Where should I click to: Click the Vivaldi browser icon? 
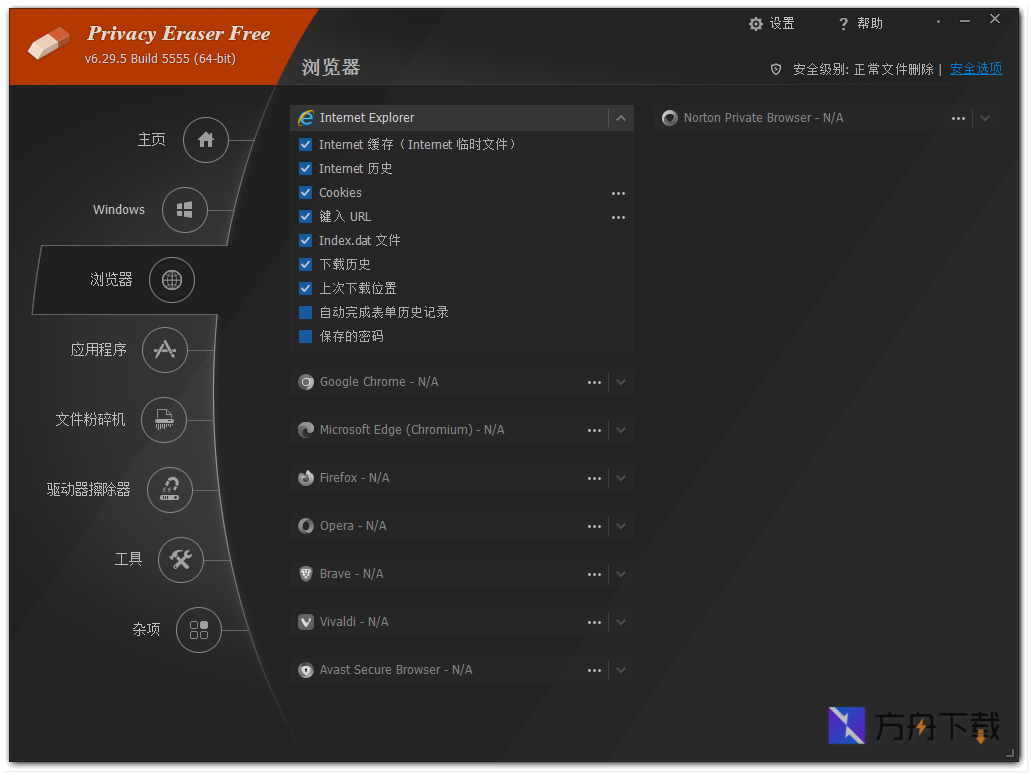coord(306,622)
